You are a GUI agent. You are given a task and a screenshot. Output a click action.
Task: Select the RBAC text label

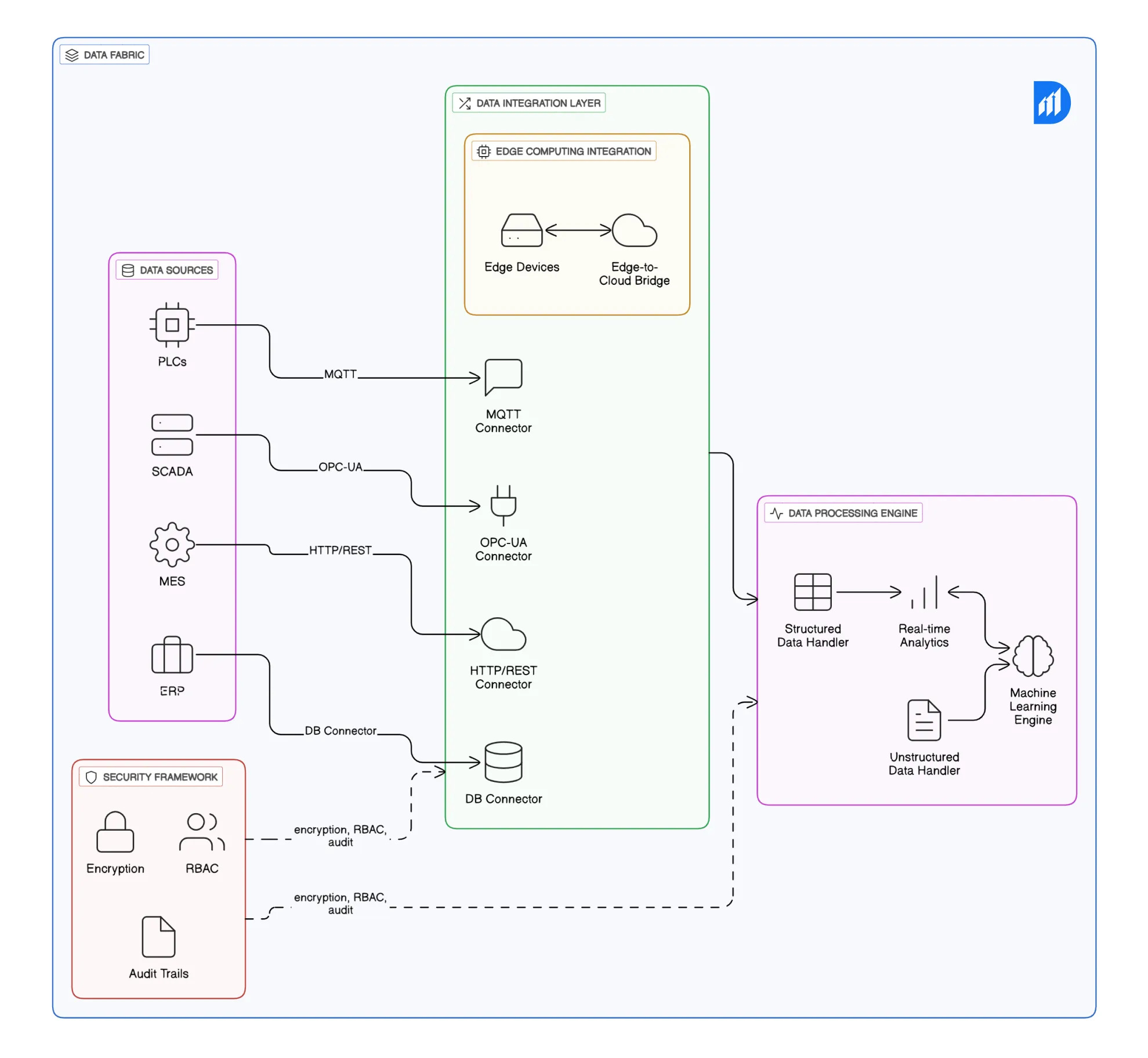coord(202,868)
